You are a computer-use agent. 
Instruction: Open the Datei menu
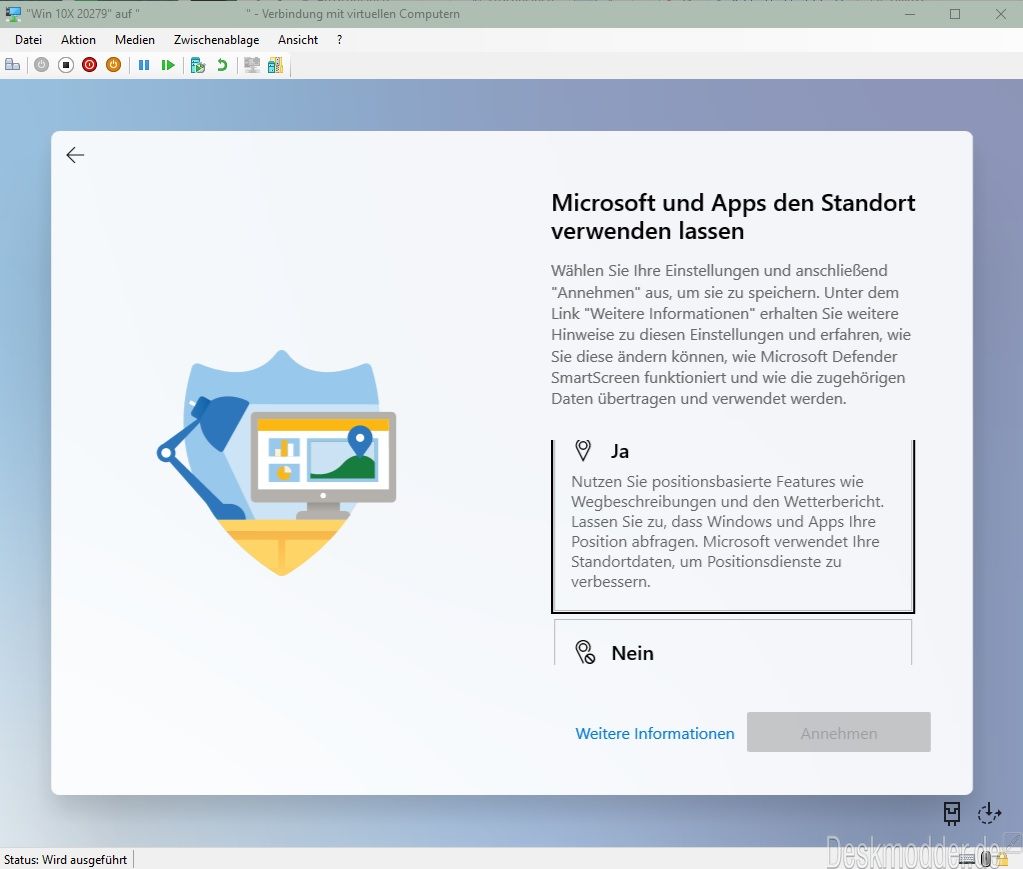point(29,40)
